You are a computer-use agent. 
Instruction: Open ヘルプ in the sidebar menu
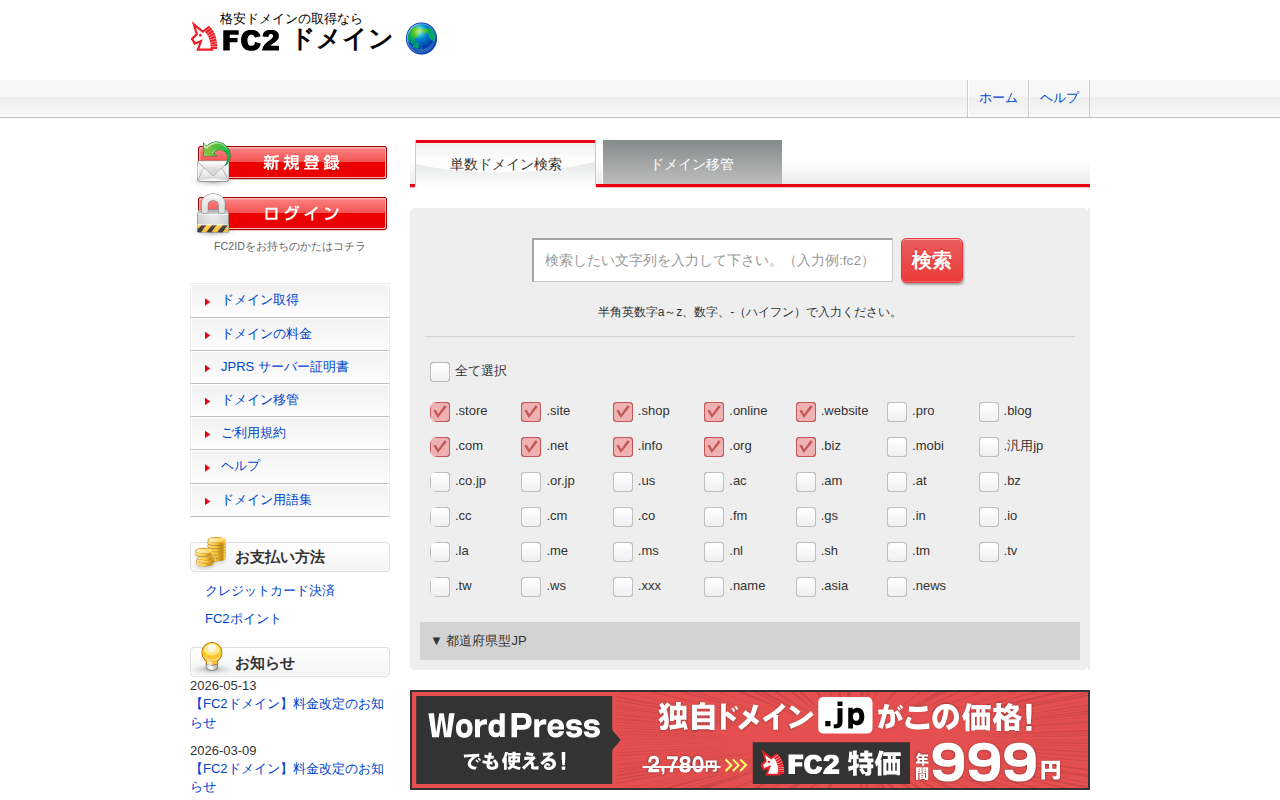point(290,466)
